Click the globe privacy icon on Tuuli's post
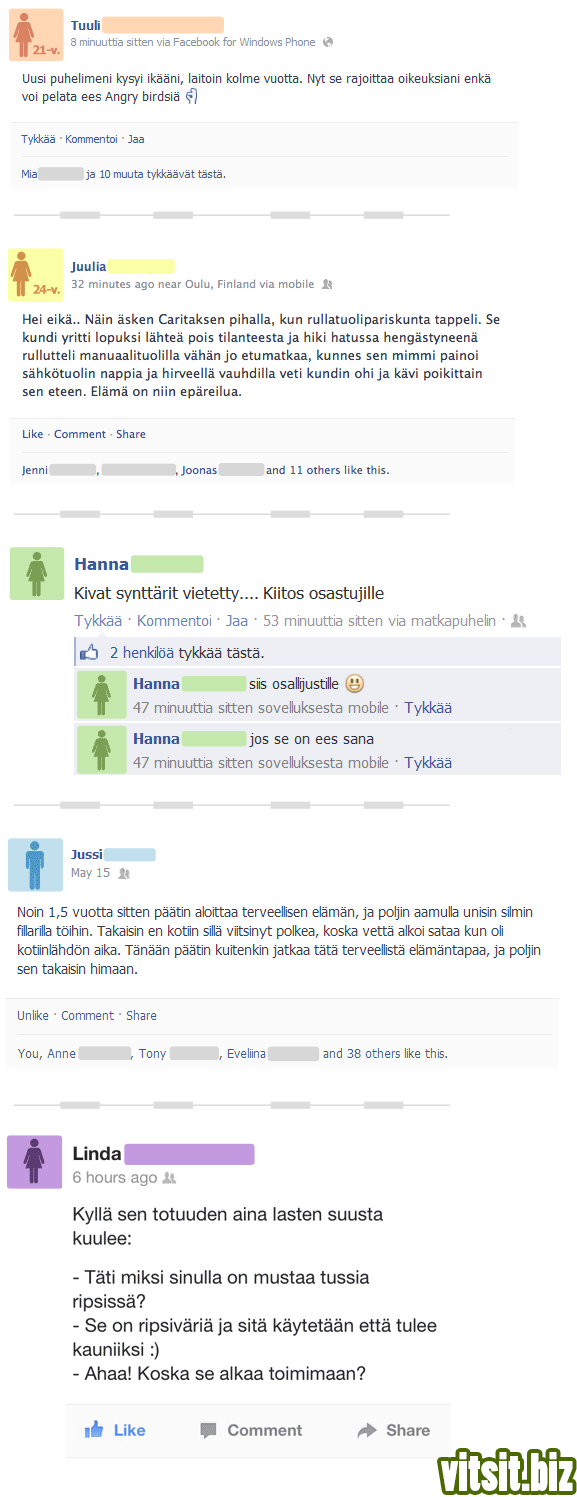Screen dimensions: 577x1497 pos(328,42)
